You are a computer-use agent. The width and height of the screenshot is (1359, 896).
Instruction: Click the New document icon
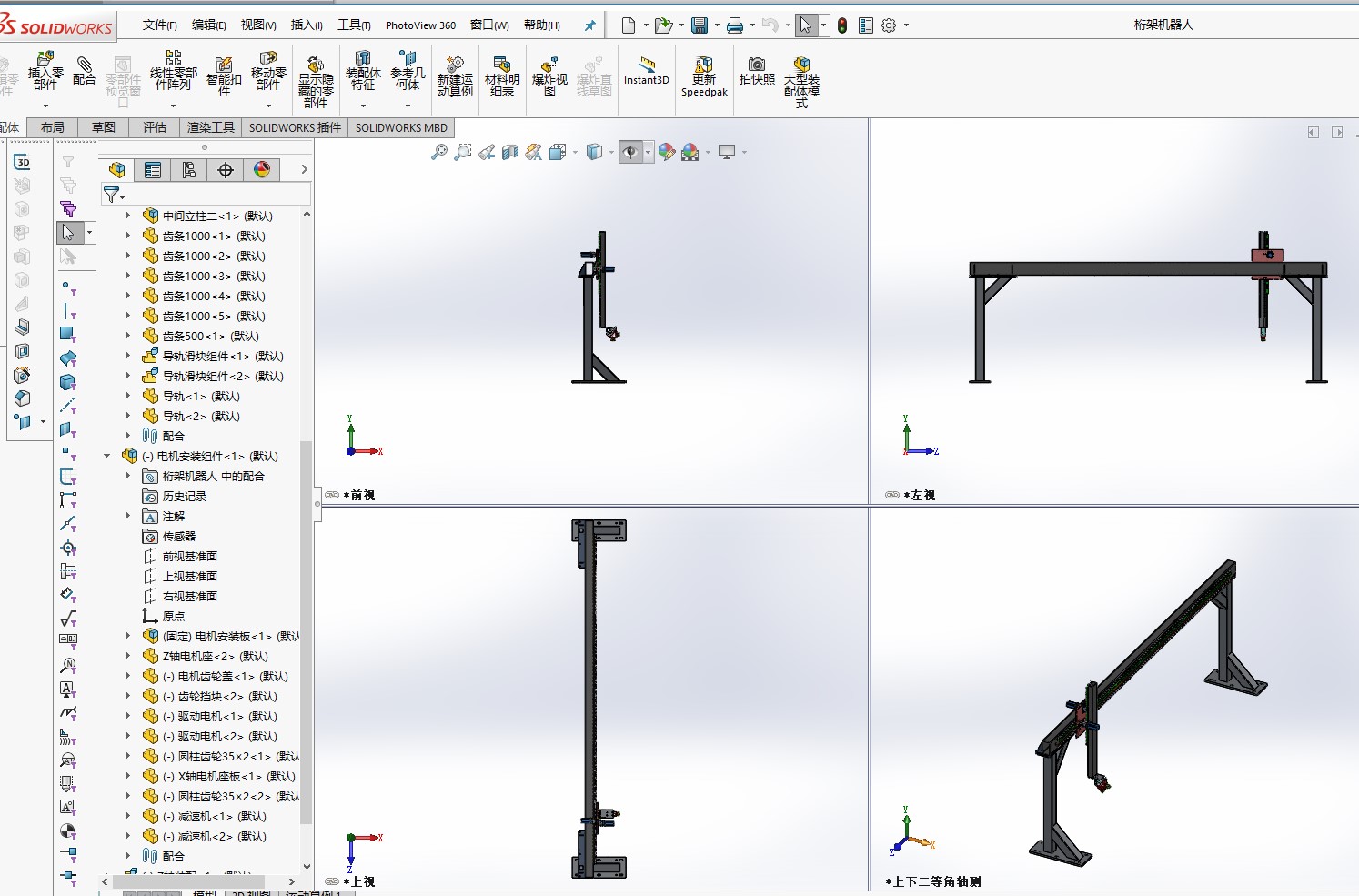pyautogui.click(x=629, y=25)
